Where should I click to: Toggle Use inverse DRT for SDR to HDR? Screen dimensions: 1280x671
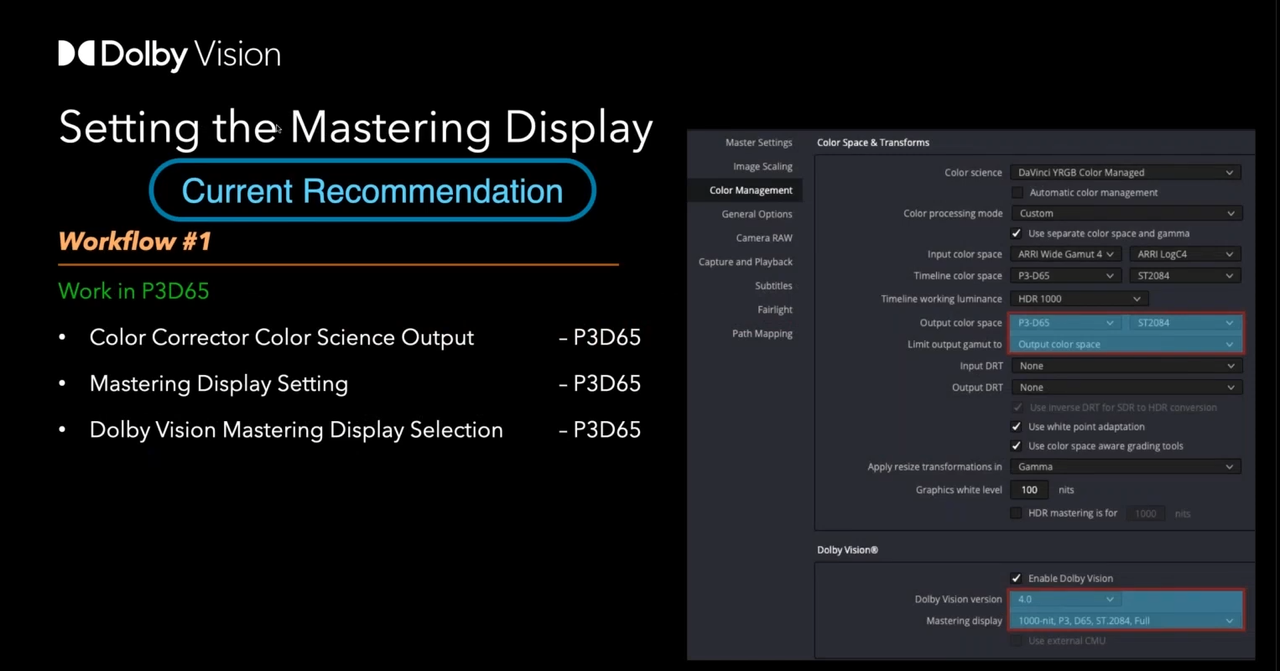click(1017, 407)
